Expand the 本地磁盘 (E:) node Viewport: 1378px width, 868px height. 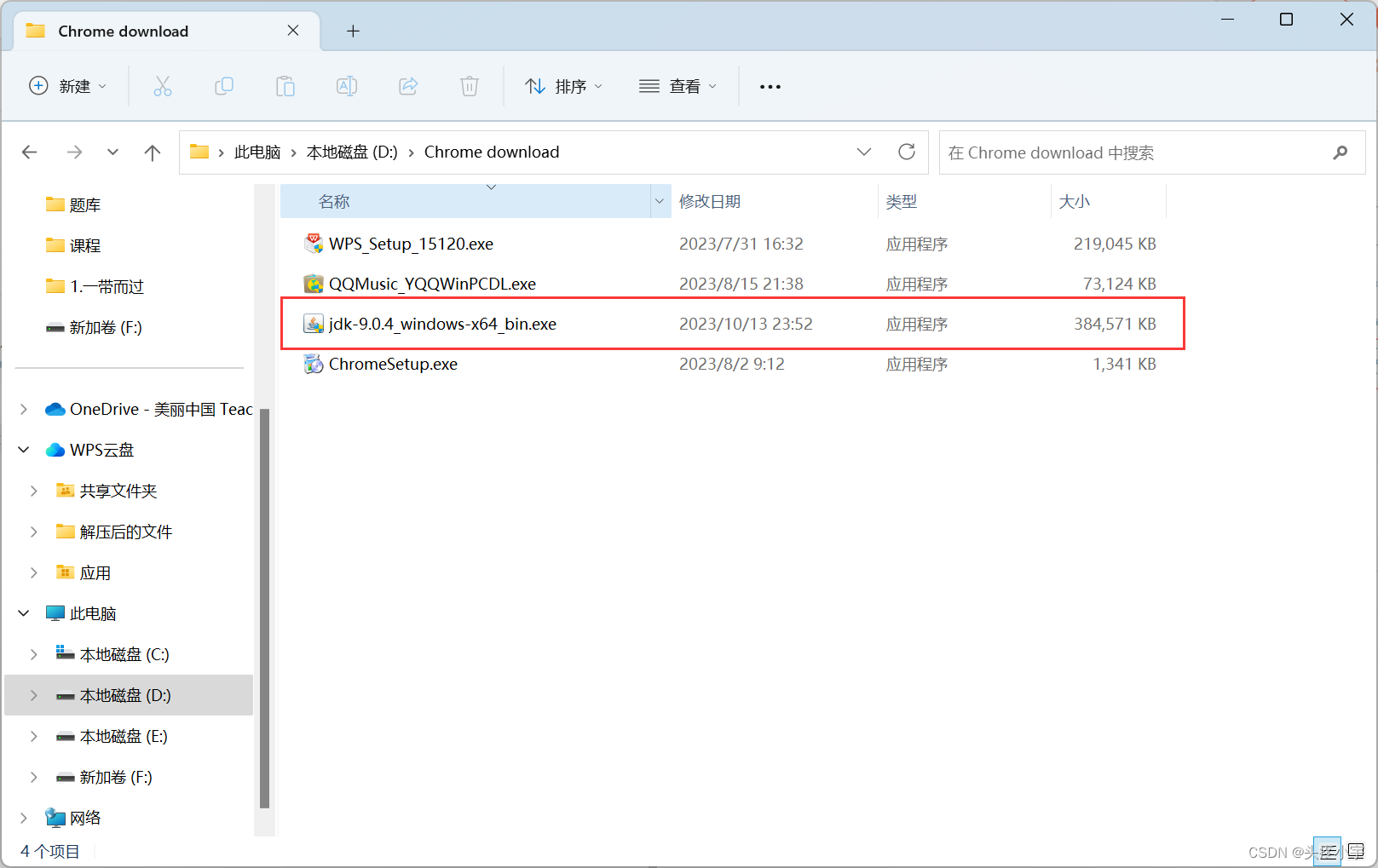pos(34,736)
